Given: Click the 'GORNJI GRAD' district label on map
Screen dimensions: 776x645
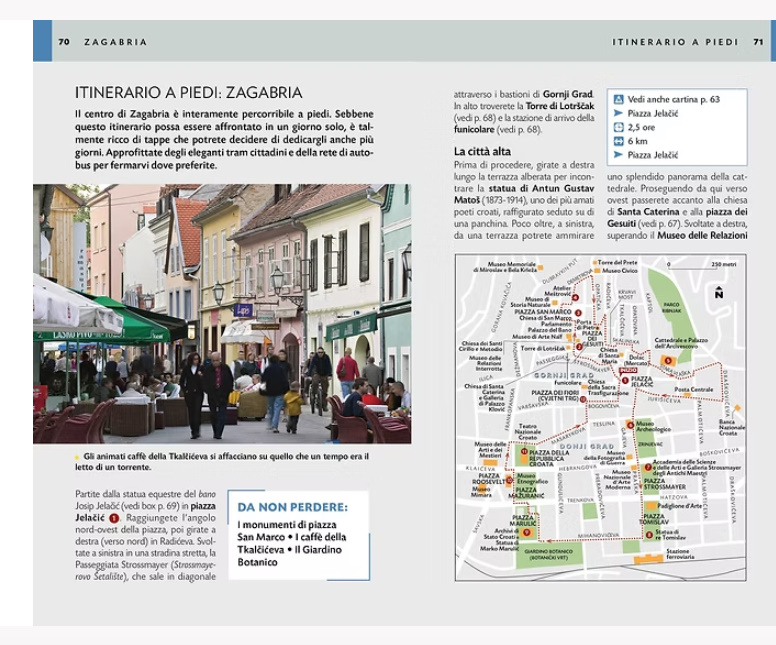Looking at the screenshot, I should click(564, 375).
